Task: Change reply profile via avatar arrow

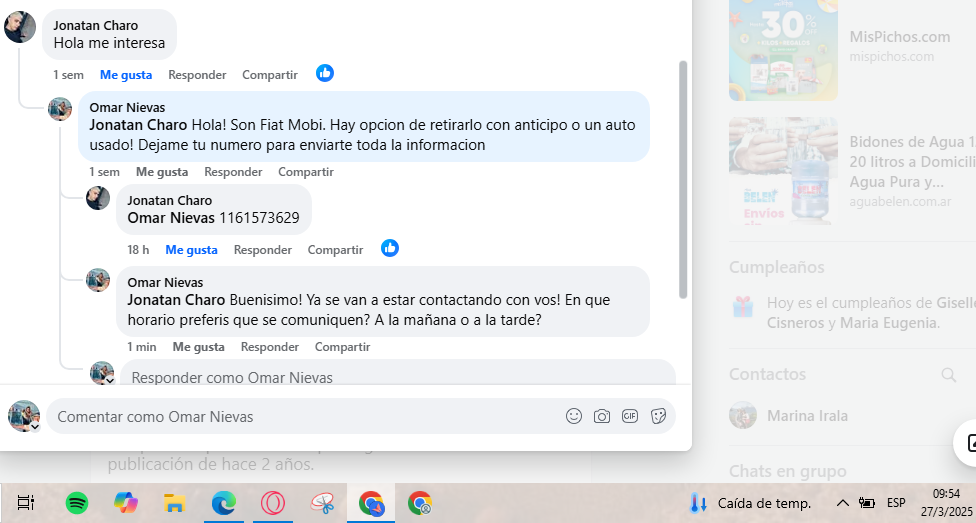Action: pyautogui.click(x=110, y=380)
